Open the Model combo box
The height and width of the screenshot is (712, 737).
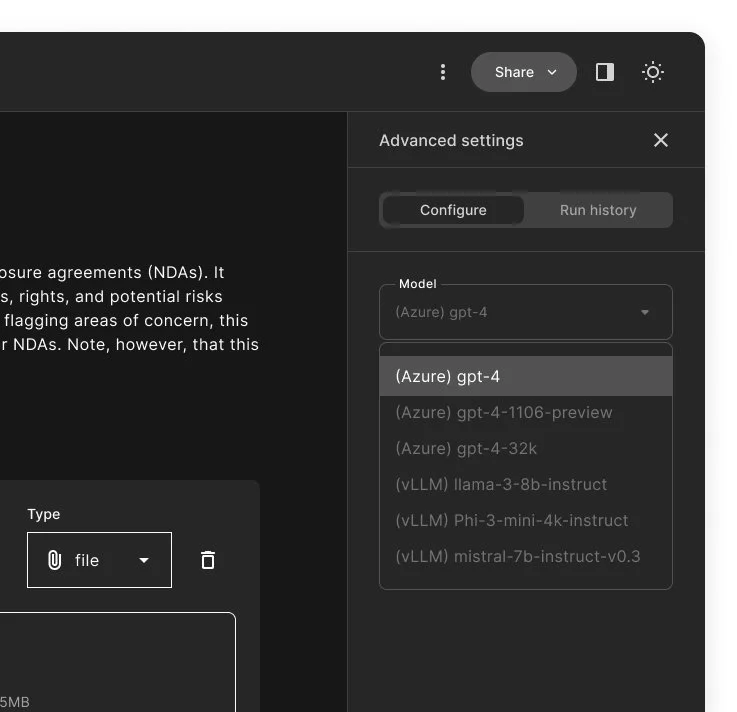tap(525, 312)
